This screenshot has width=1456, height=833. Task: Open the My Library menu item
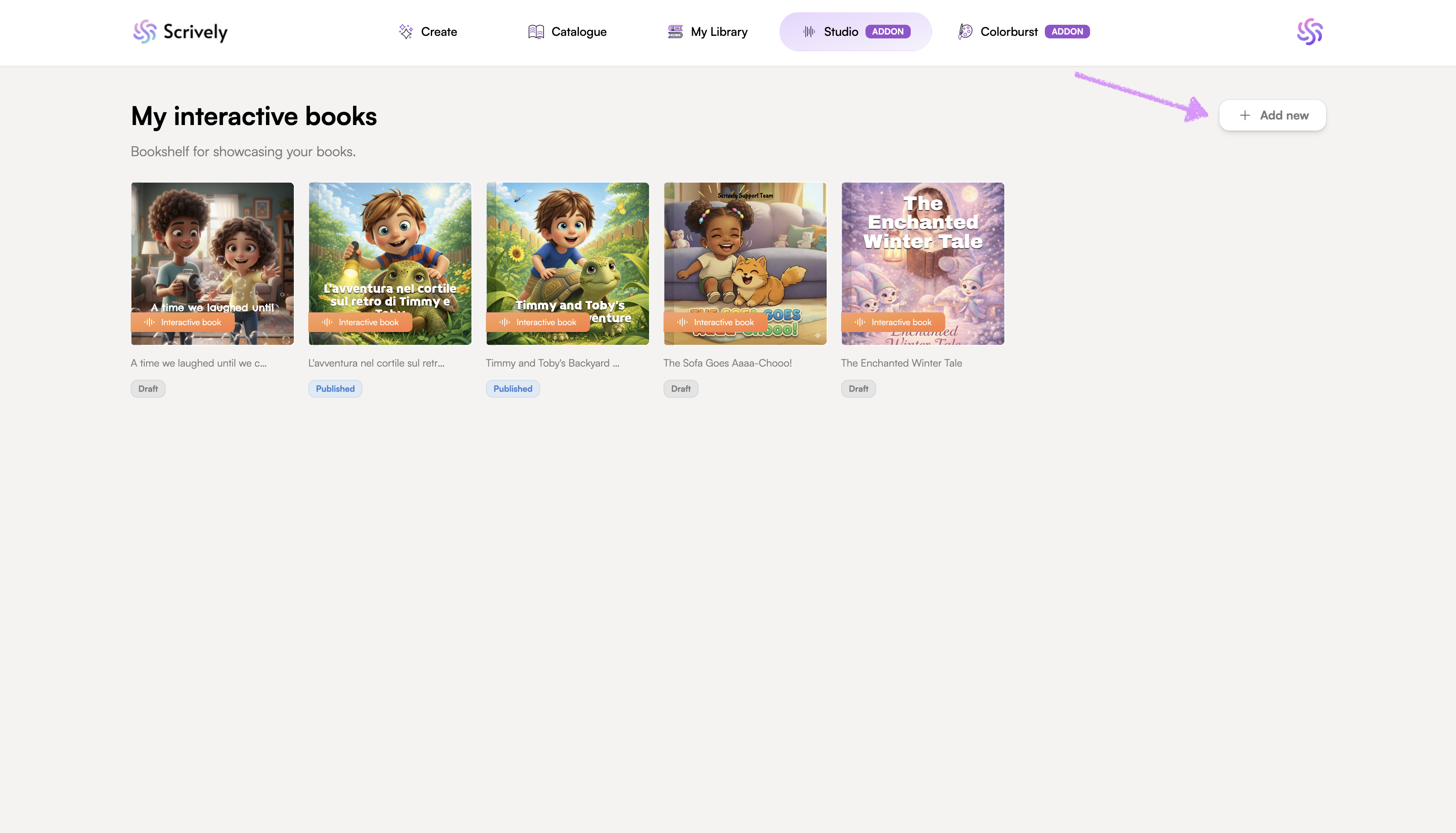click(x=718, y=32)
